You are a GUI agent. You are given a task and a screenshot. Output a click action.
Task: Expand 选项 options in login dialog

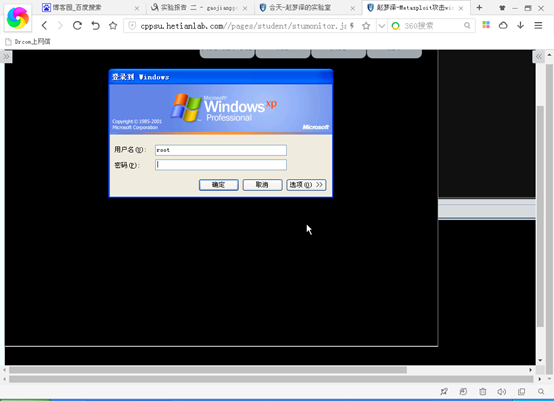306,185
